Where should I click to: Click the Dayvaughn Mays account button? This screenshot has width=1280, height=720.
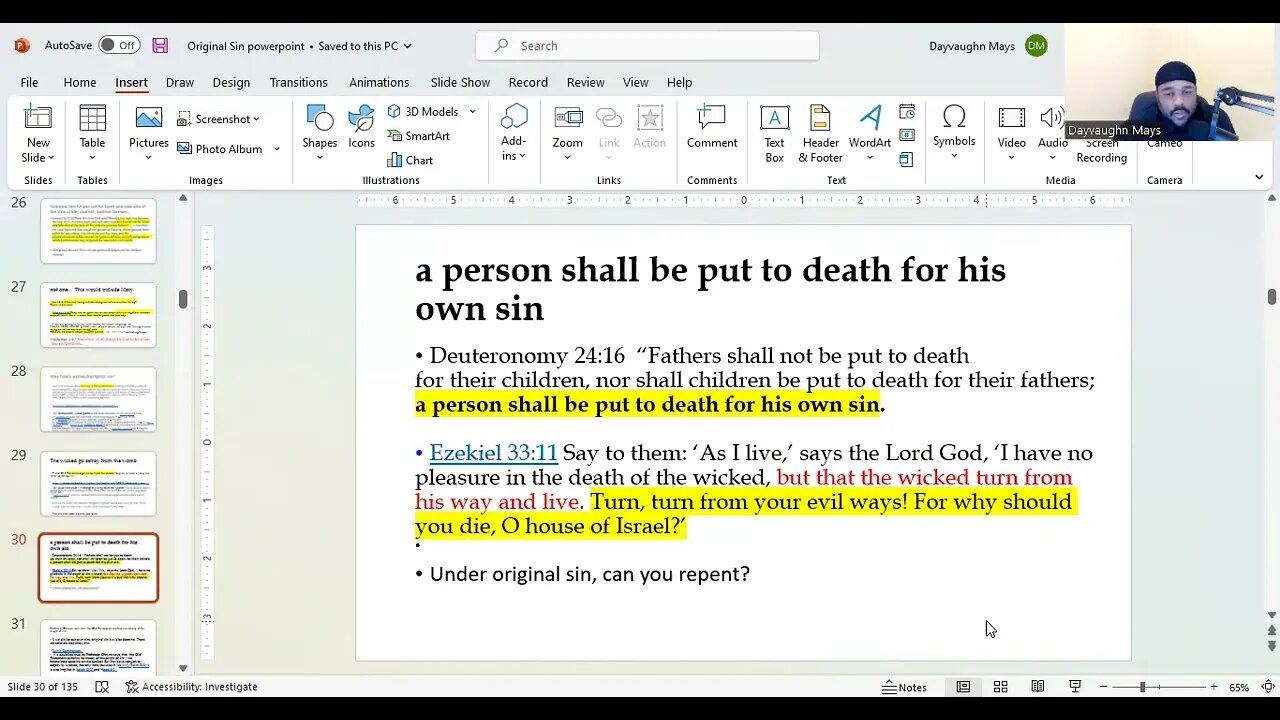coord(988,46)
